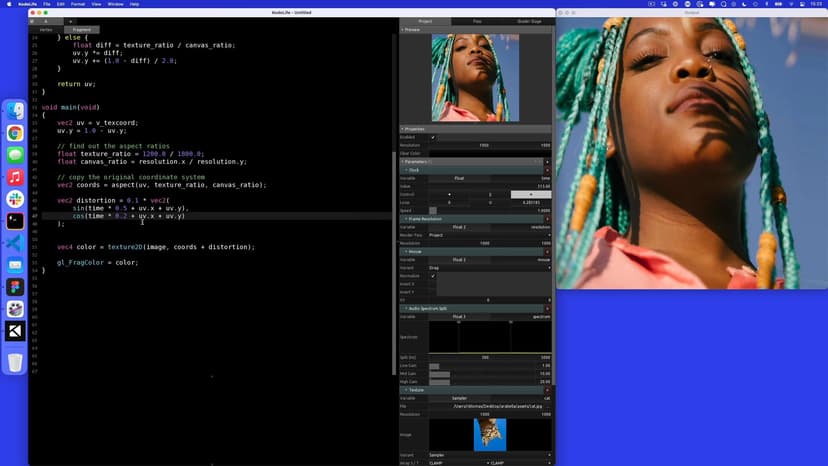This screenshot has height=466, width=828.
Task: Open the Render Pass Project dropdown
Action: point(490,235)
